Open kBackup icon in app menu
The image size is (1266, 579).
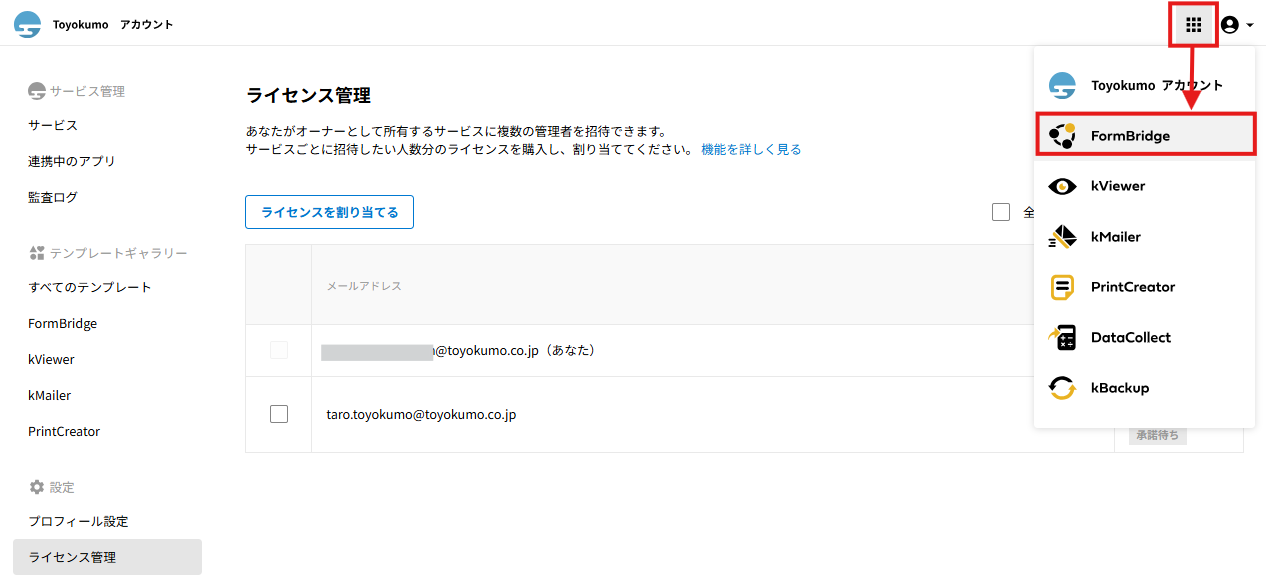click(x=1062, y=388)
